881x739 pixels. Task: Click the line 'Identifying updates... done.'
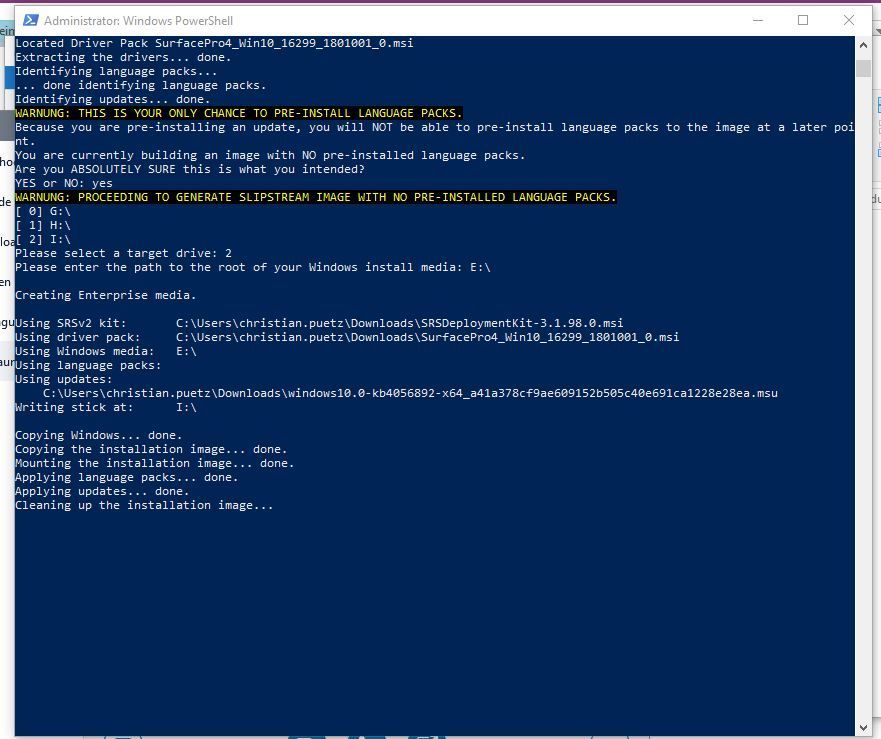click(112, 99)
